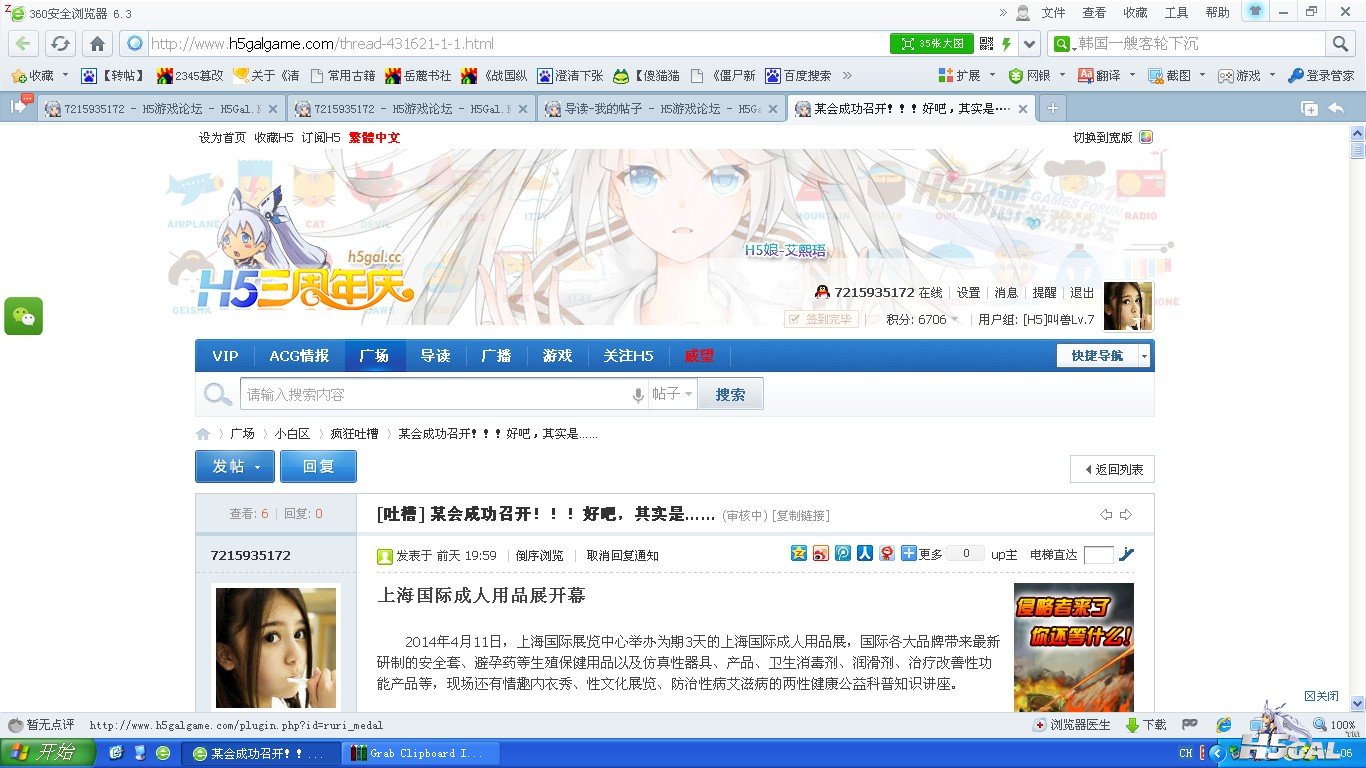Share post via Sina Weibo icon

[821, 554]
